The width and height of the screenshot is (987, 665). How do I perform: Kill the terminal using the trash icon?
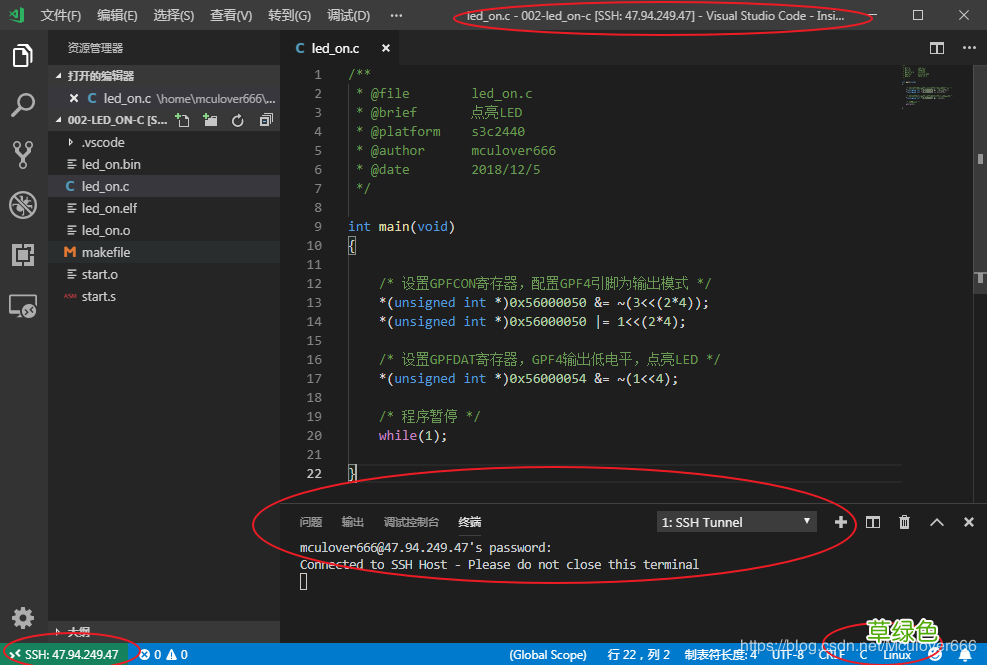[904, 521]
